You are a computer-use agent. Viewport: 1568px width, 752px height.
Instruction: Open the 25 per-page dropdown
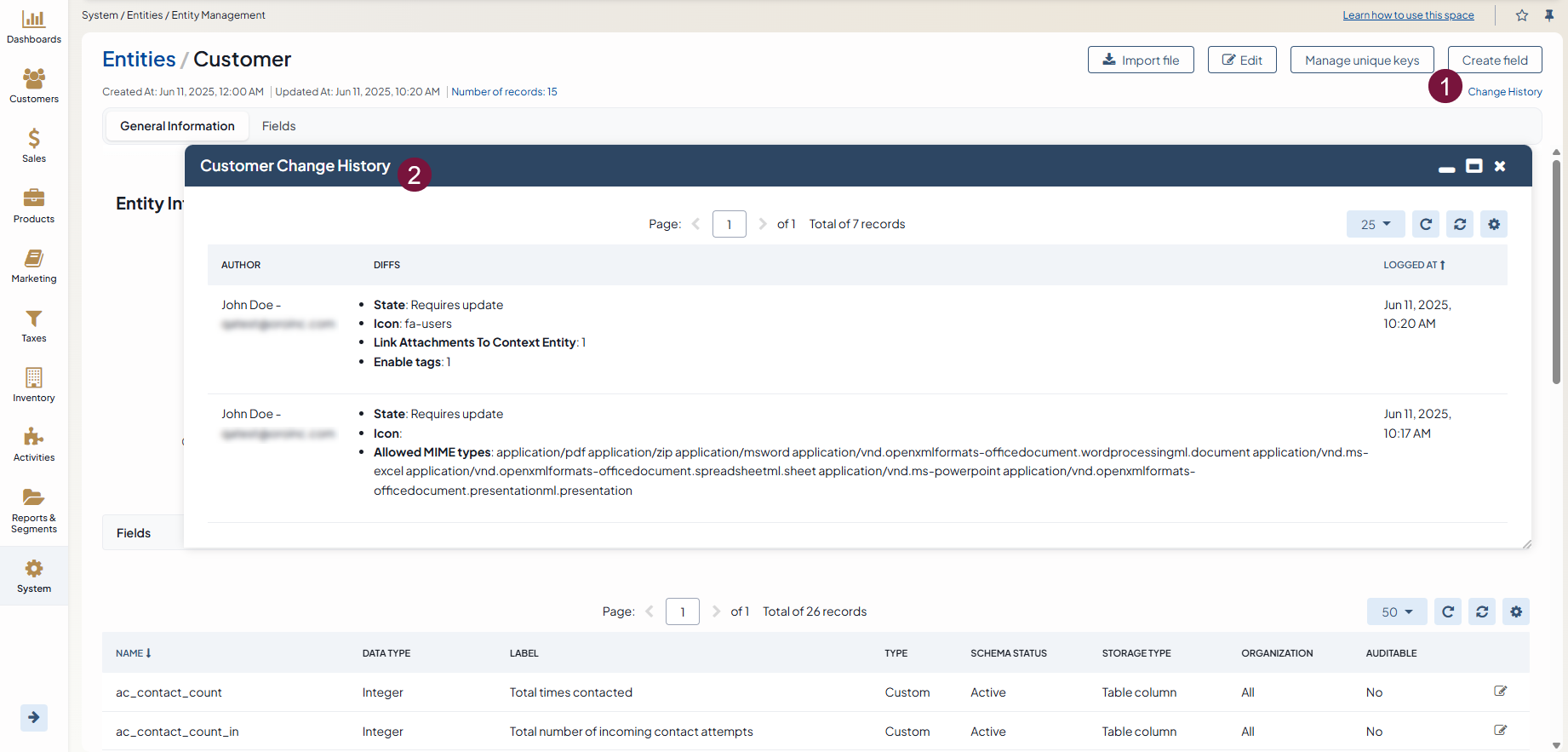coord(1375,224)
